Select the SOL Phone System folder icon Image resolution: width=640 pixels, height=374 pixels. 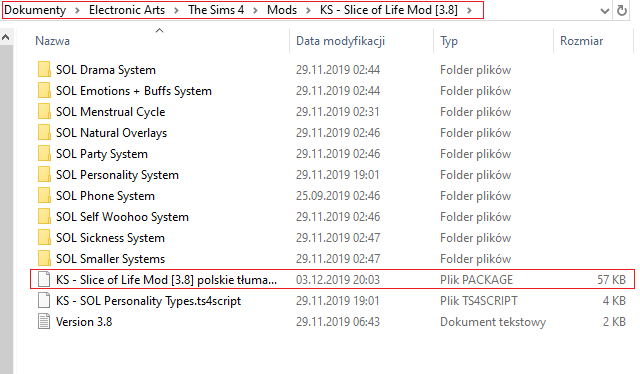(44, 196)
